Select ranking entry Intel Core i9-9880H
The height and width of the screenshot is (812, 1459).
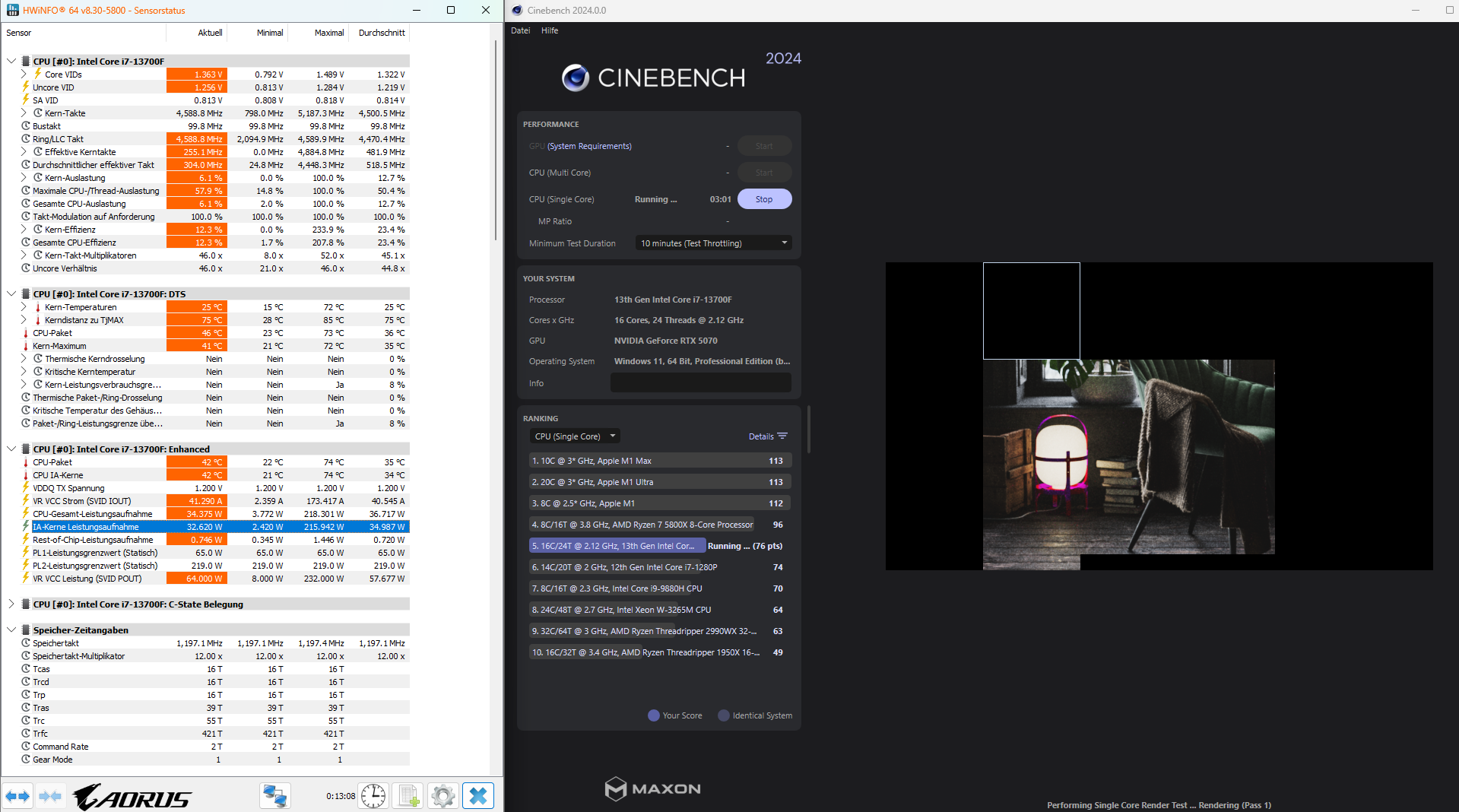coord(661,588)
